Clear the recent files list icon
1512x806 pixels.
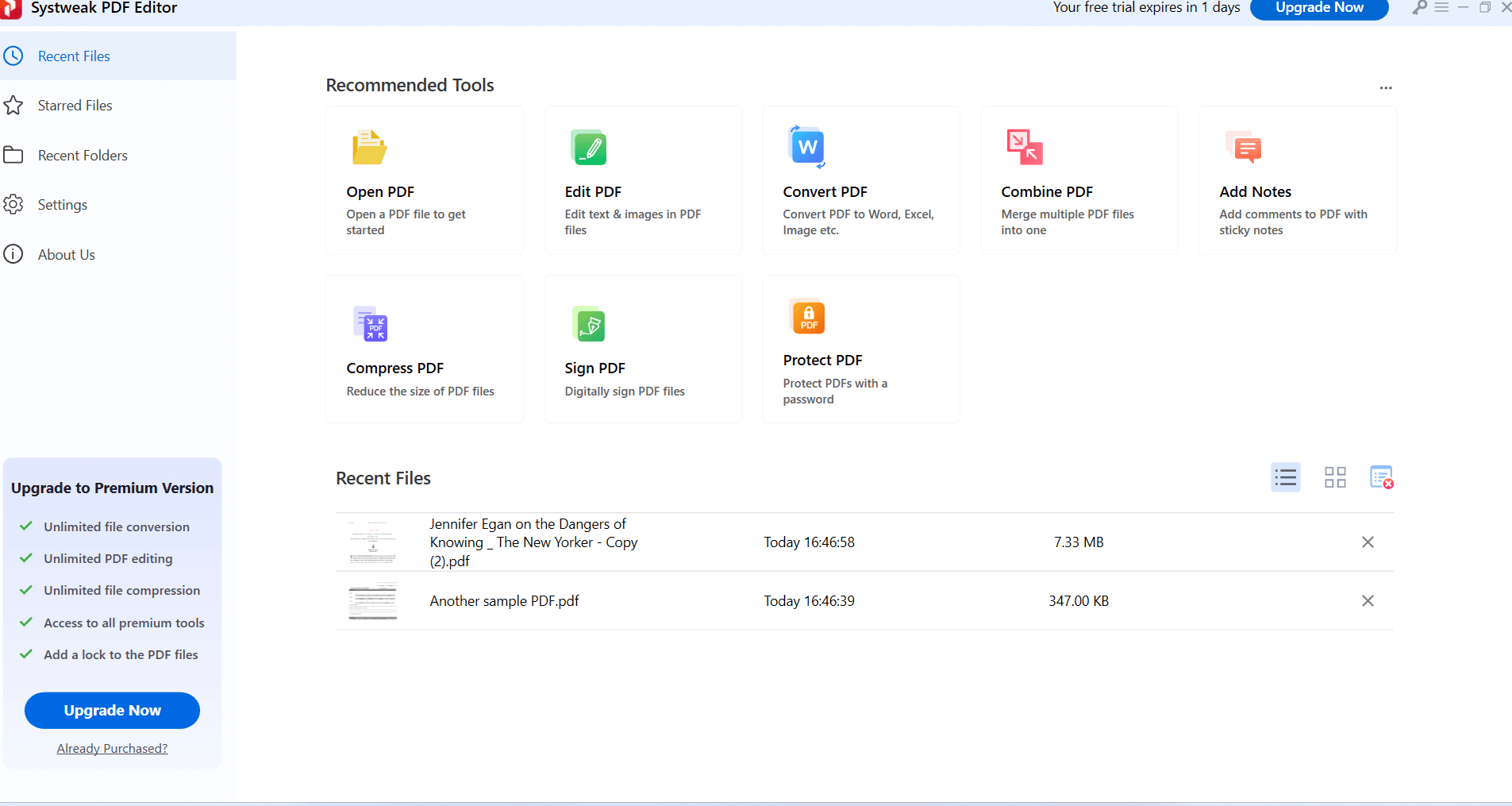pos(1382,477)
